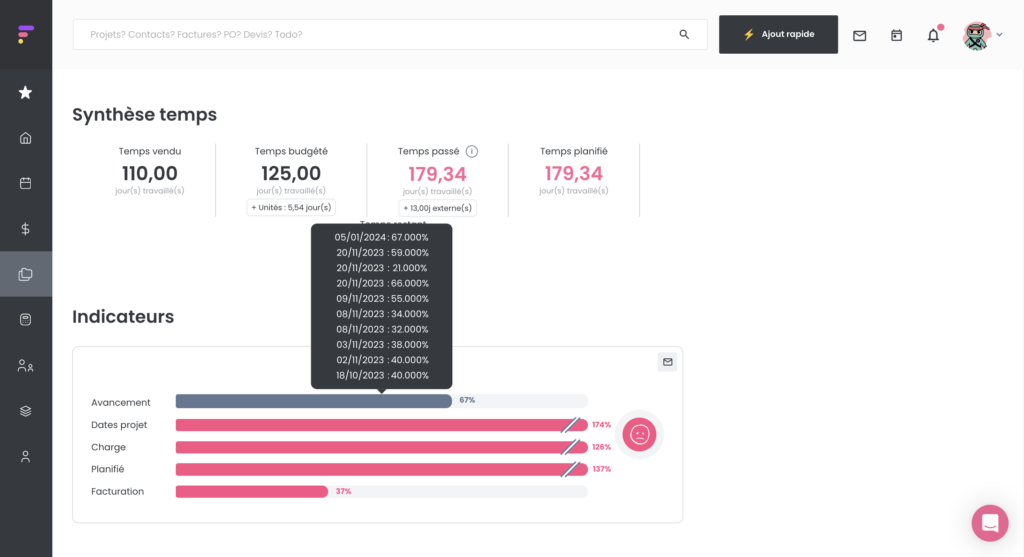Click the + Unités : 5,54 jour(s) badge
Screen dimensions: 1024x557
click(291, 208)
